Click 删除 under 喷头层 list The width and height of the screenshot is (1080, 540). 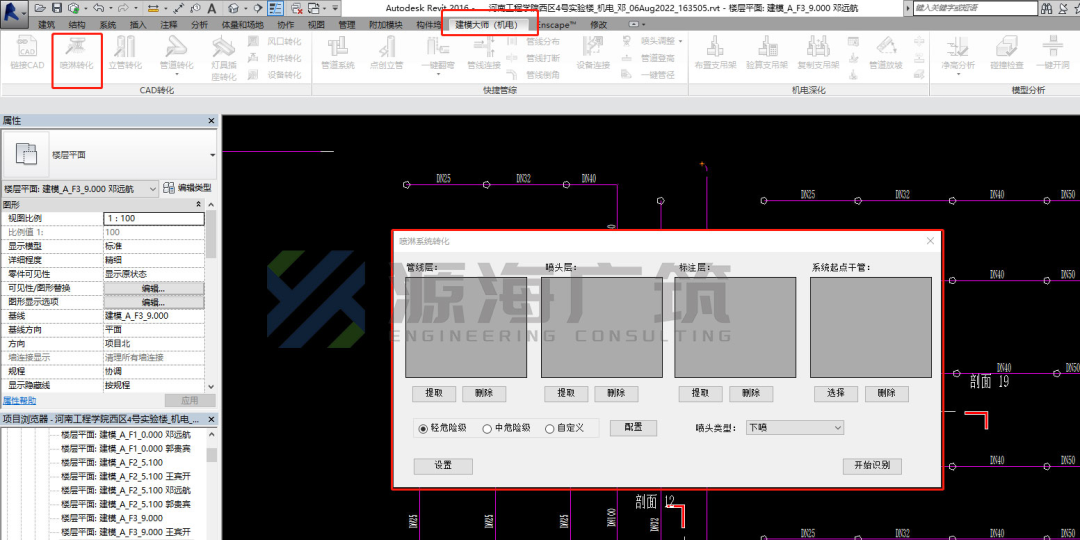(x=616, y=394)
